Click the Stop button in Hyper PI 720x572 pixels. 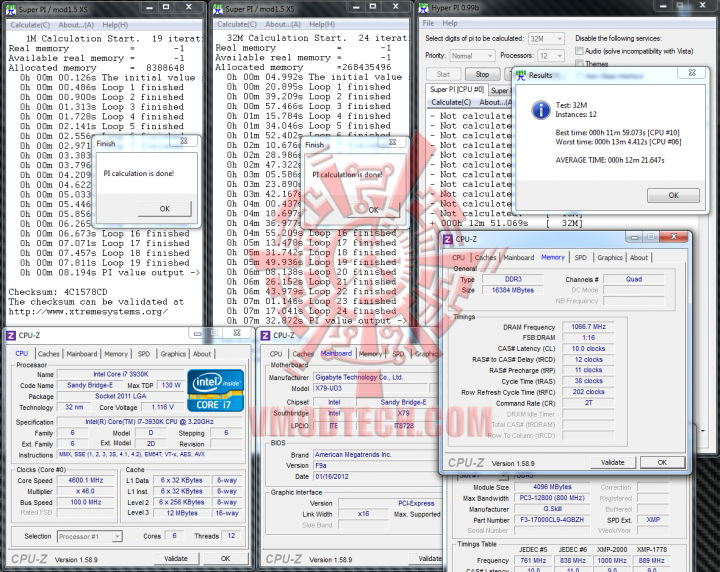click(482, 74)
